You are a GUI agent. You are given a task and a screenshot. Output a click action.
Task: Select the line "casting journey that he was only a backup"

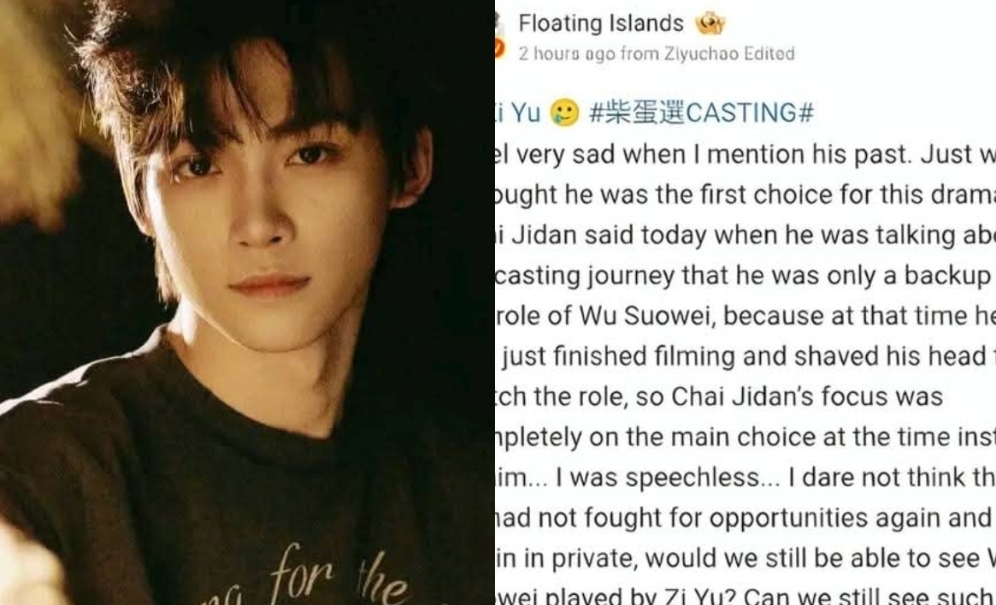pos(743,276)
